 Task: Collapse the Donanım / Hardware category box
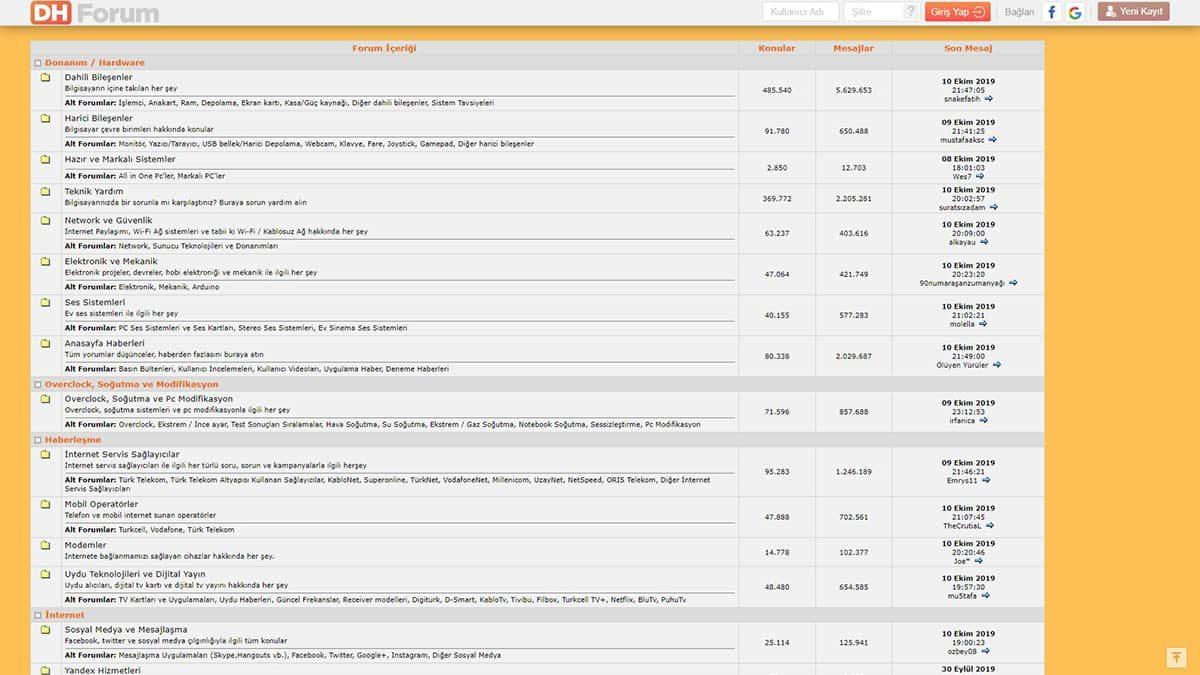point(38,63)
